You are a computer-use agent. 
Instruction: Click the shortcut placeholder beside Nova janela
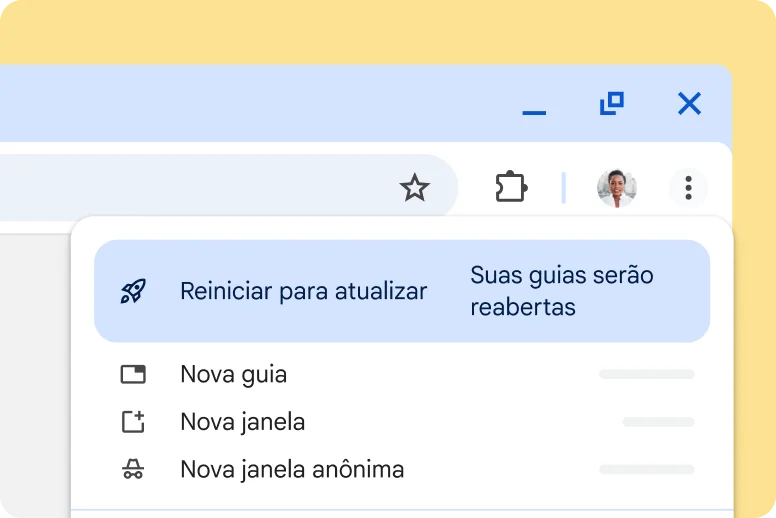658,422
